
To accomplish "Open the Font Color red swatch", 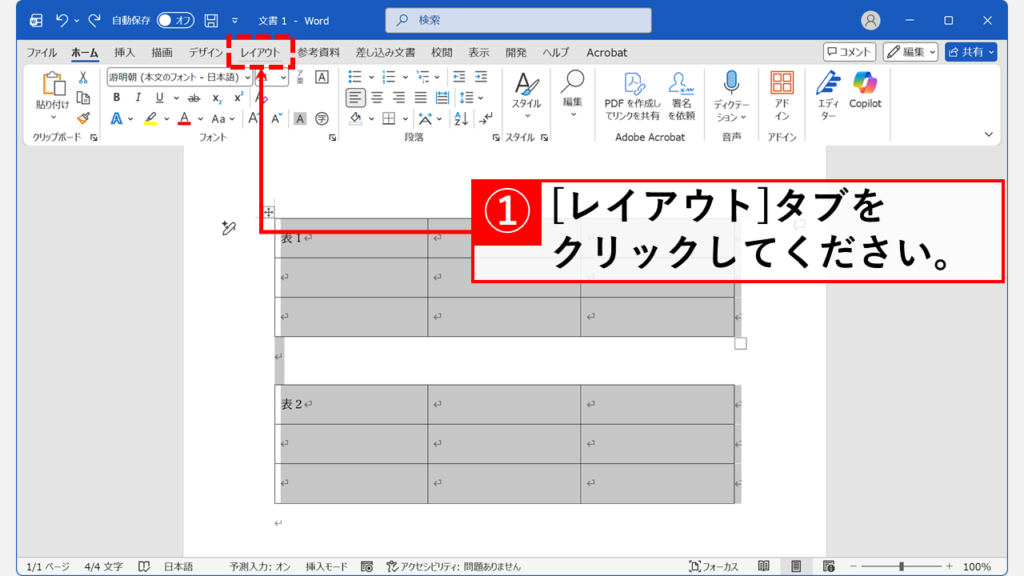I will tap(185, 119).
